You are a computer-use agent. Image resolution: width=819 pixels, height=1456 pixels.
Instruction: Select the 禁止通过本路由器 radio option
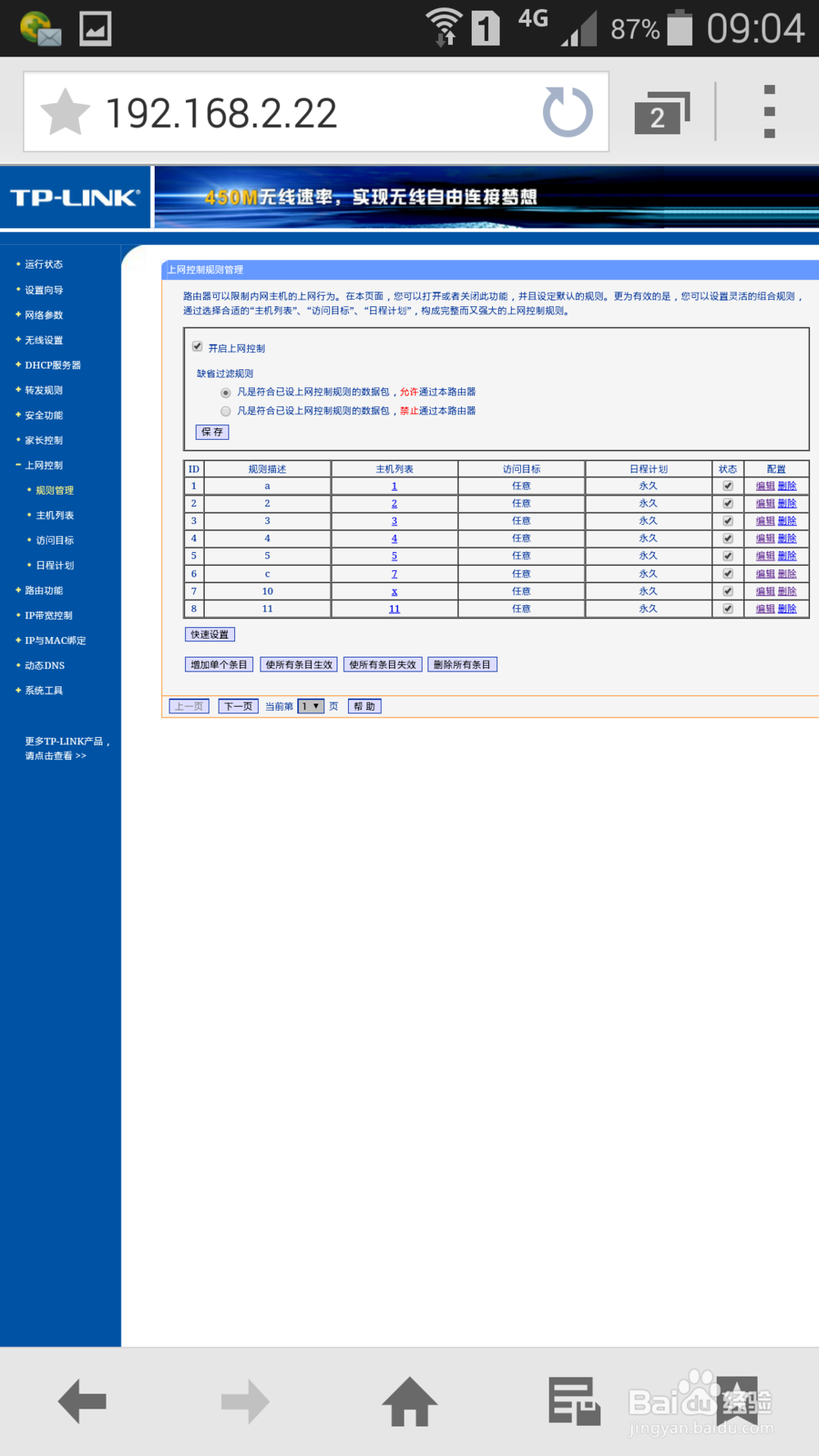click(226, 411)
